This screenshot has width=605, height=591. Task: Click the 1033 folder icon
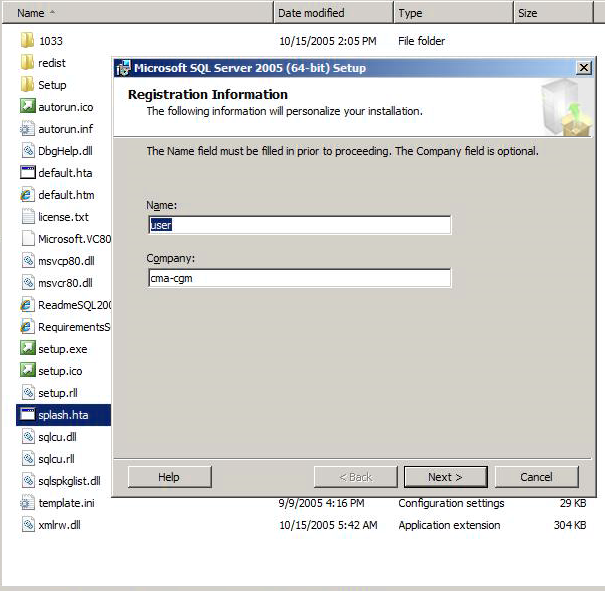[x=28, y=41]
